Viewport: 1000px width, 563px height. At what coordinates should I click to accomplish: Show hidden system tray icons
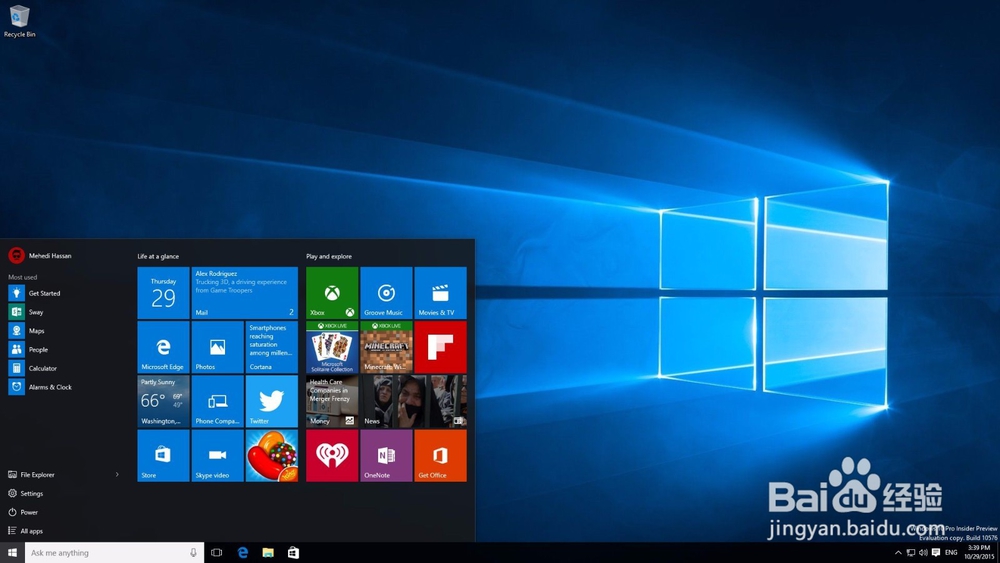click(x=898, y=553)
